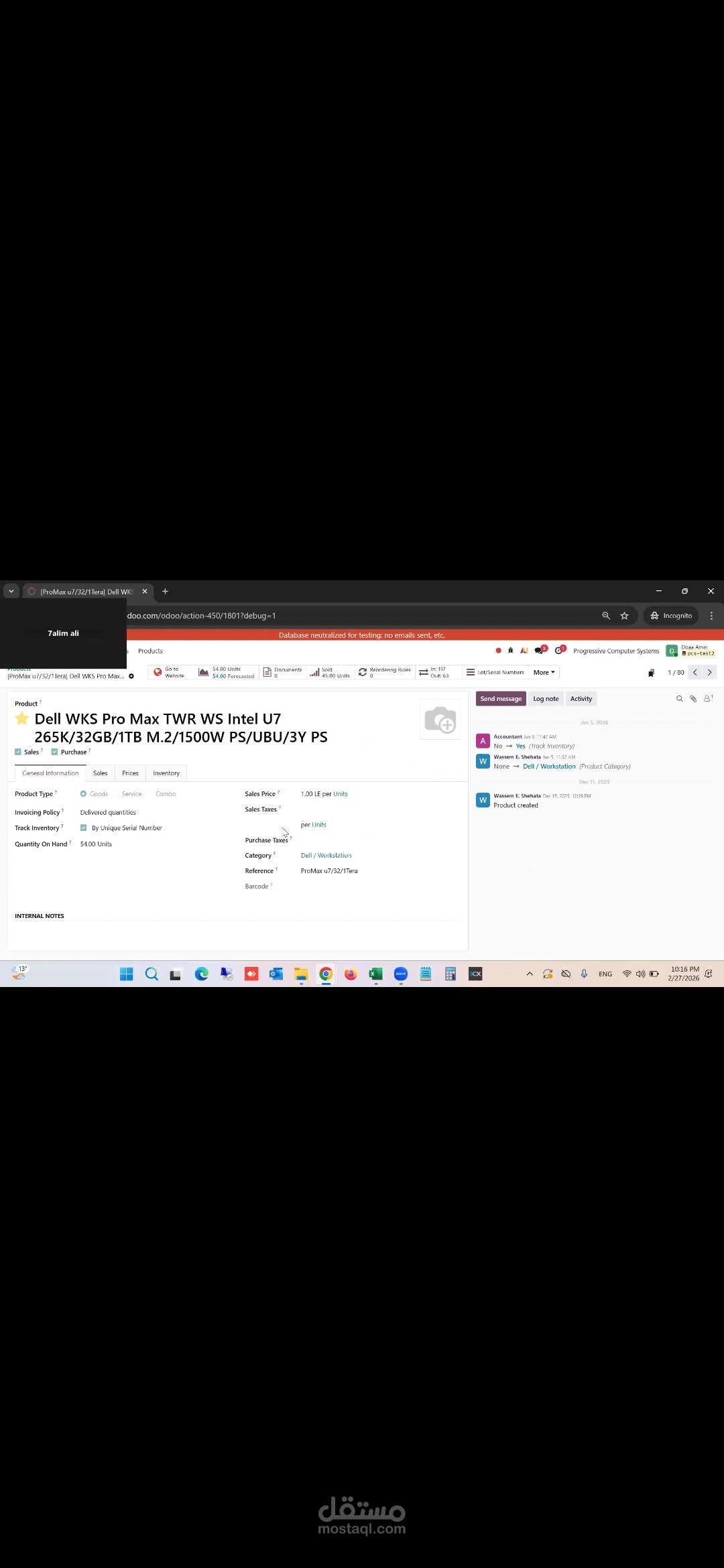This screenshot has width=724, height=1568.
Task: Click the red recording dot icon
Action: click(498, 651)
